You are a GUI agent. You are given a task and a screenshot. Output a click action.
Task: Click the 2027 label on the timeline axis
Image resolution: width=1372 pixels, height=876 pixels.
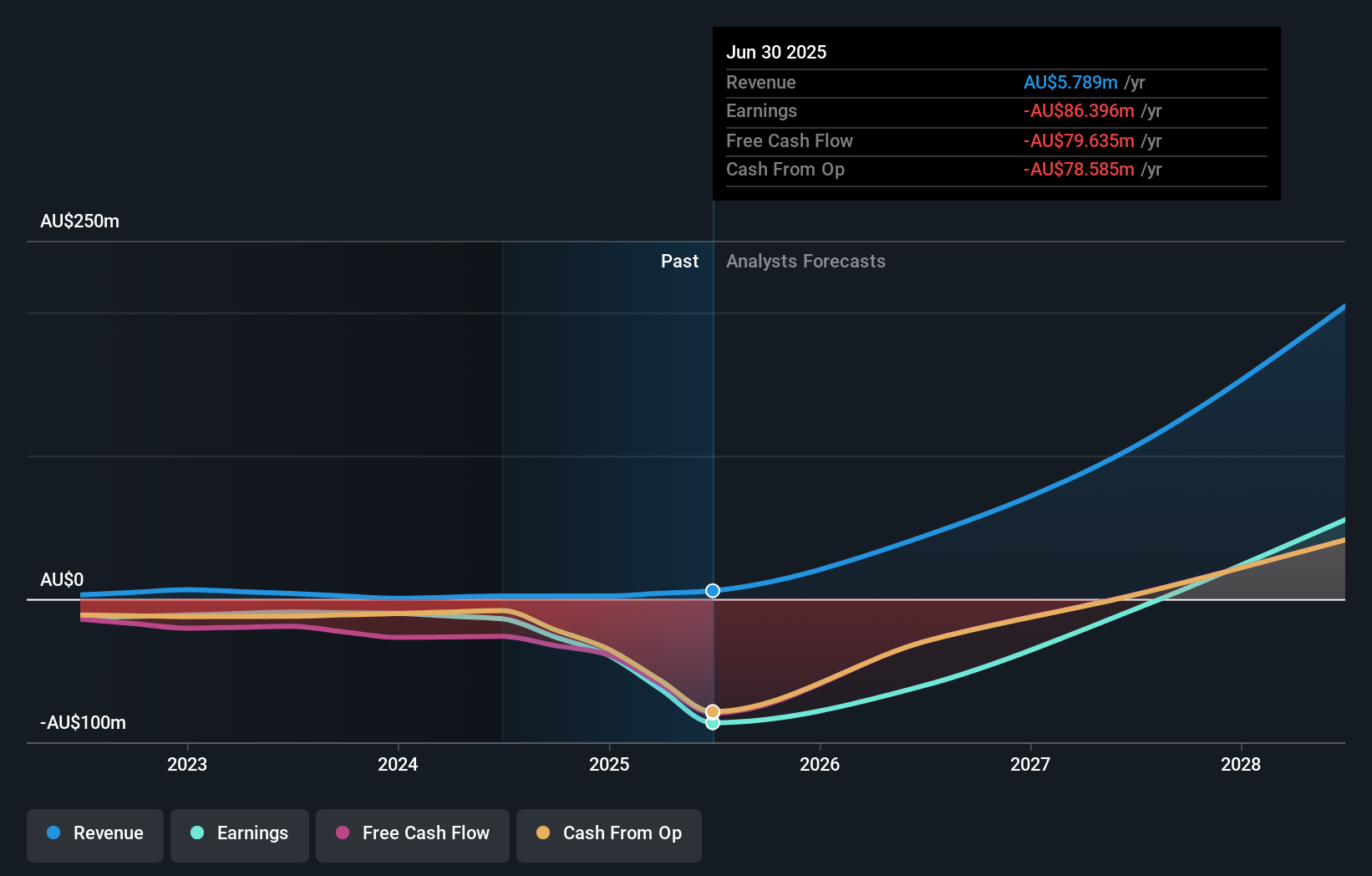pyautogui.click(x=1030, y=764)
